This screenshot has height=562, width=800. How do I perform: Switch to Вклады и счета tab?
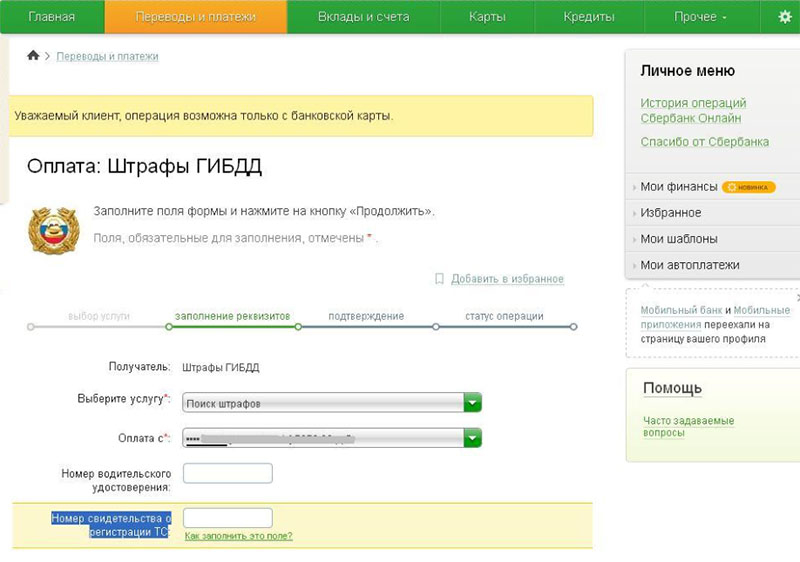click(x=363, y=17)
